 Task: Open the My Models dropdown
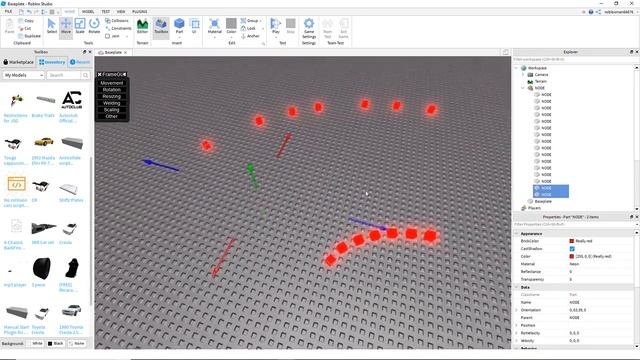coord(23,75)
